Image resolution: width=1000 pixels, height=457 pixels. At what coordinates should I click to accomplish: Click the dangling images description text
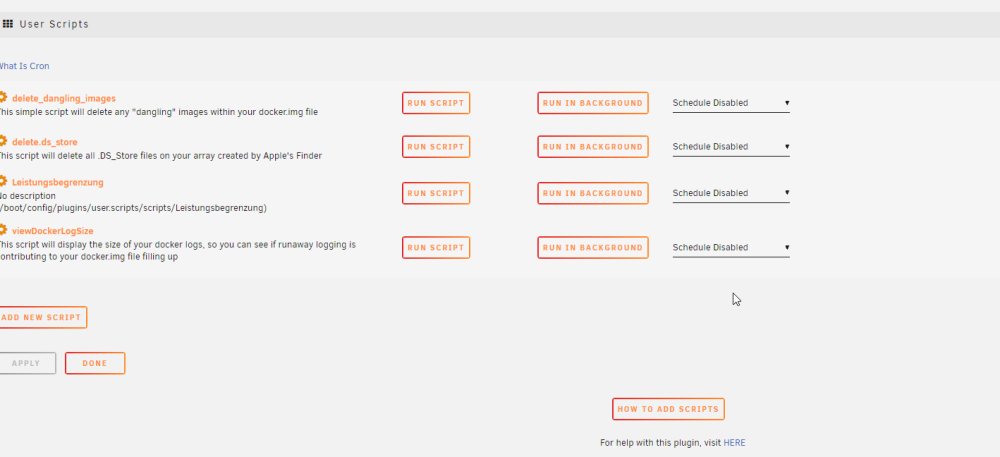pos(158,112)
